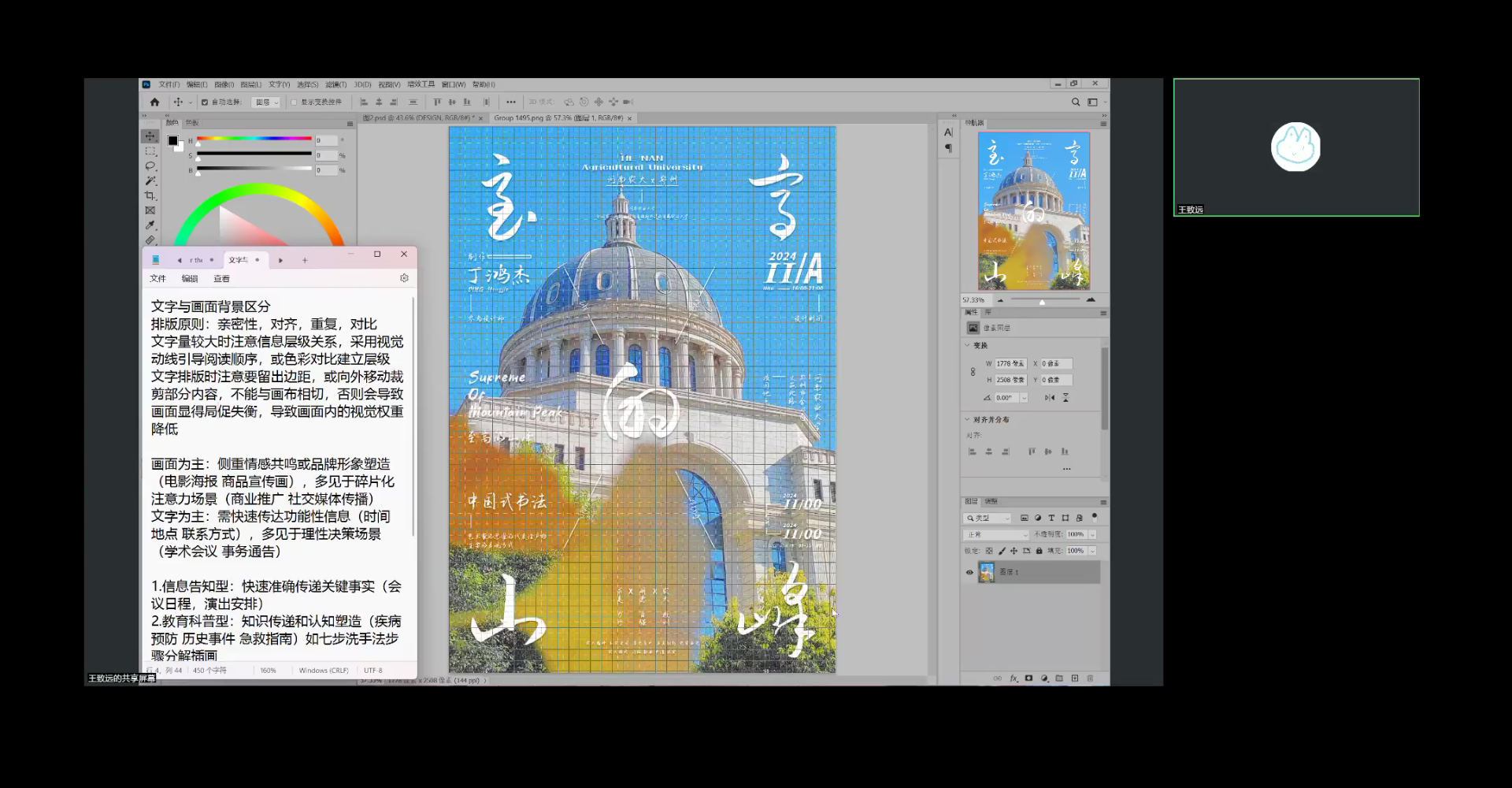
Task: Select the Crop tool
Action: coord(150,195)
